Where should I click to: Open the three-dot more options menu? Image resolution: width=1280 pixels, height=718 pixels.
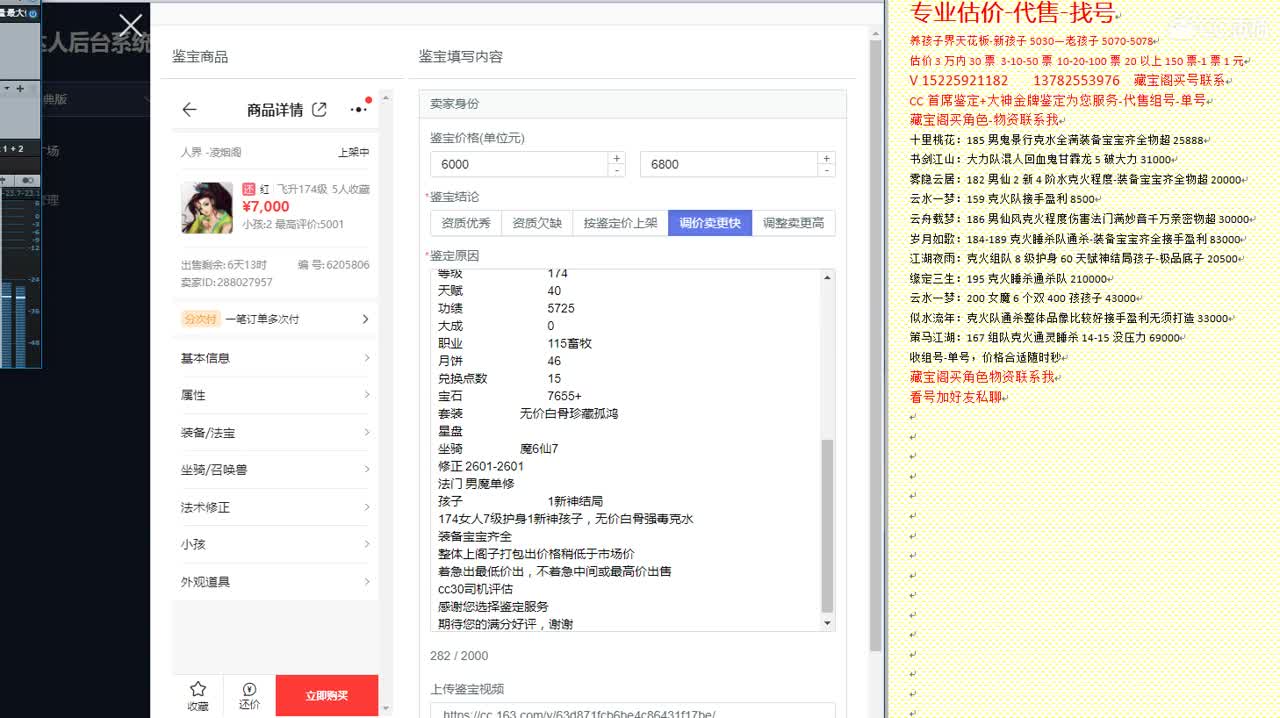point(359,109)
